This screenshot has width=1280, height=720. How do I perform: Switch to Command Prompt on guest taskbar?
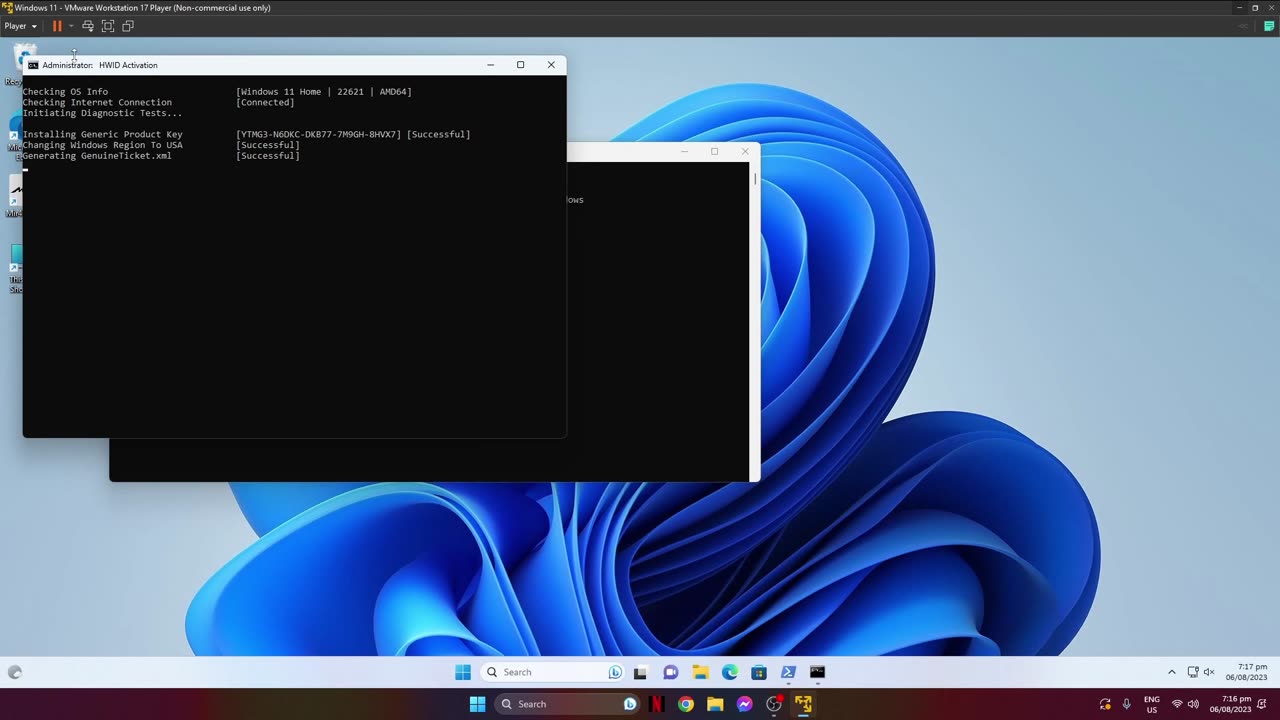(x=817, y=672)
